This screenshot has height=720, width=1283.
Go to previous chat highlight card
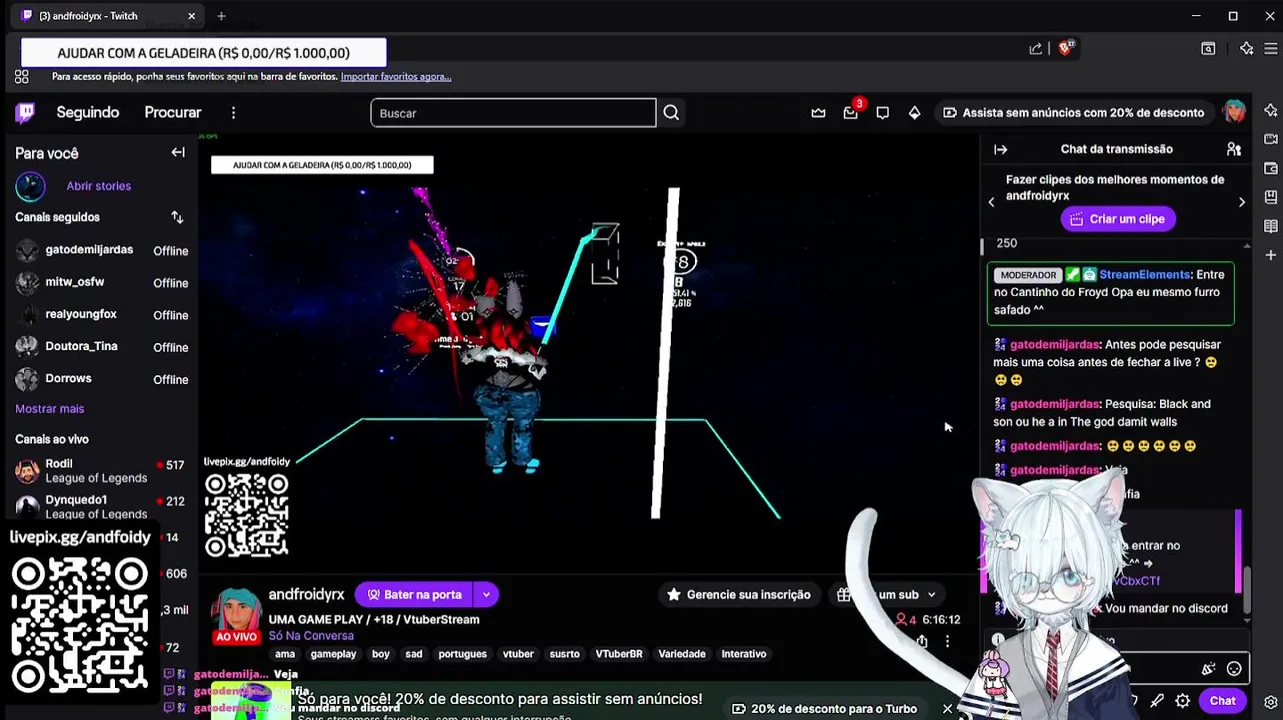(x=991, y=202)
